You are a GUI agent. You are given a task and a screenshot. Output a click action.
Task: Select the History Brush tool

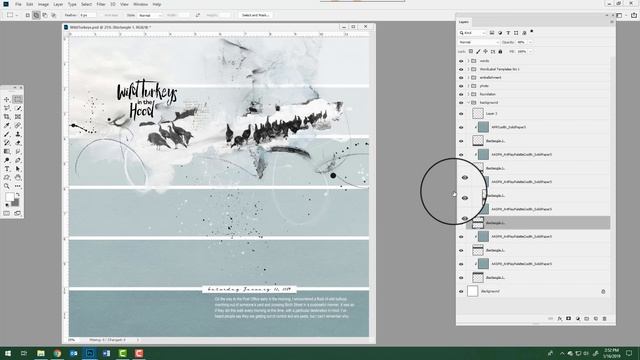pyautogui.click(x=7, y=143)
